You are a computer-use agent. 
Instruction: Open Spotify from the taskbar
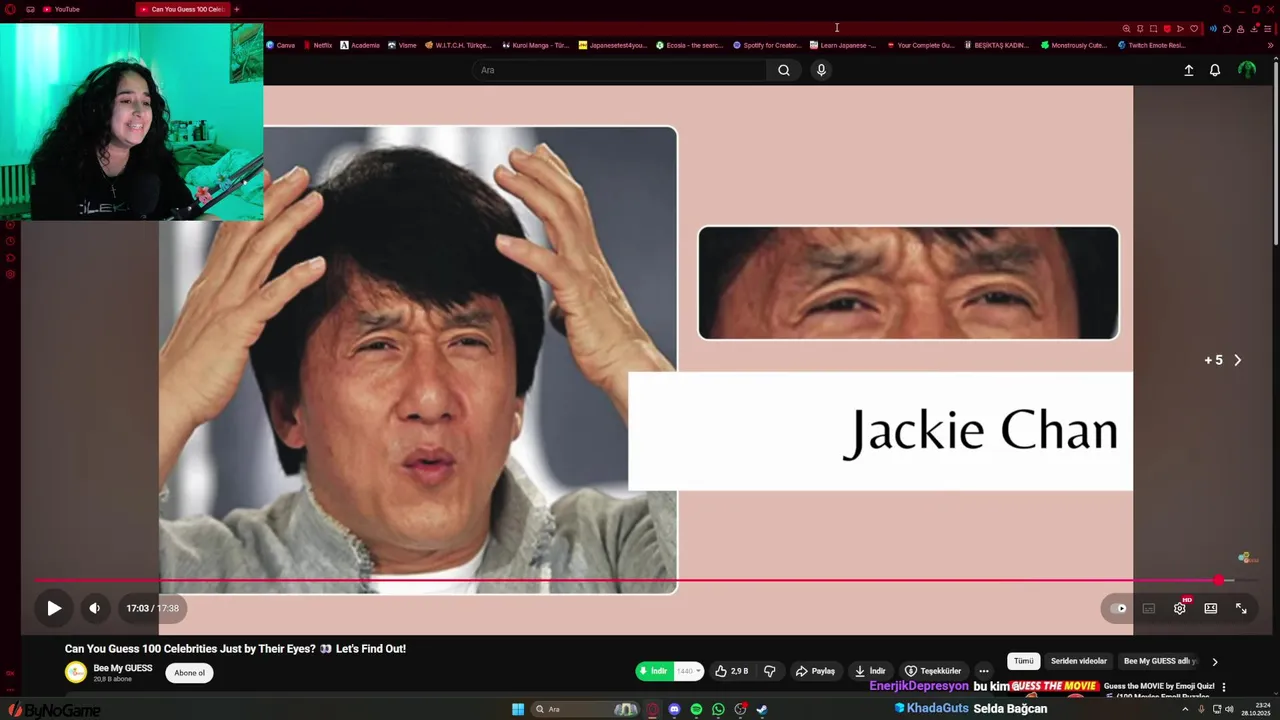pos(696,709)
